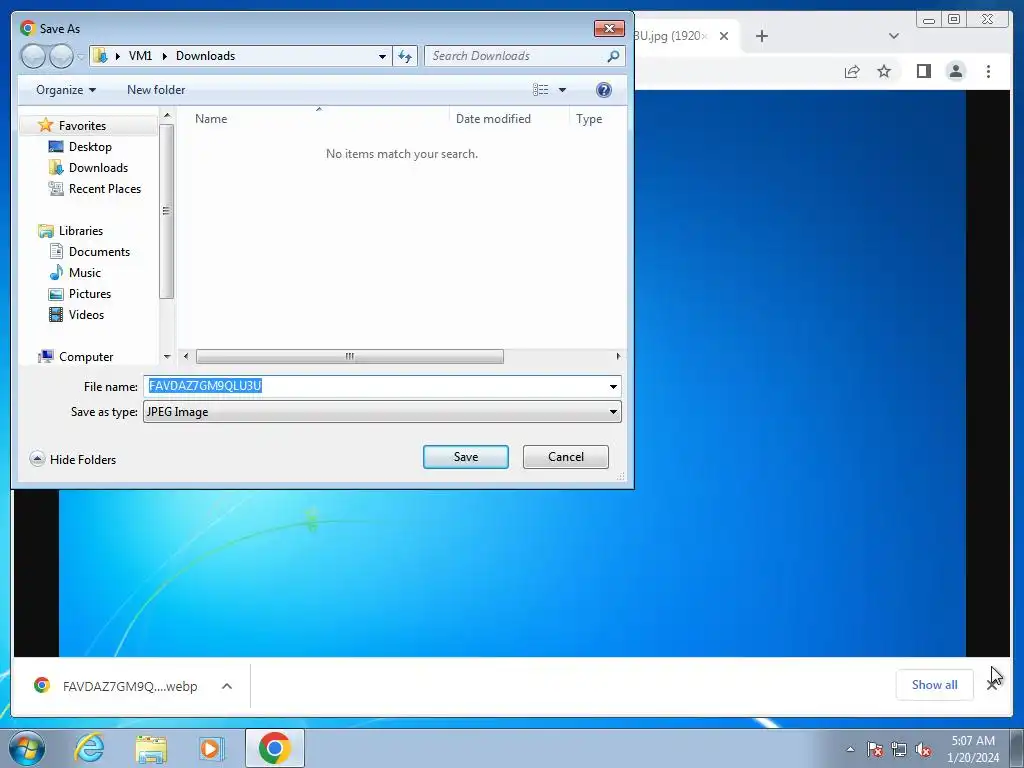The width and height of the screenshot is (1024, 768).
Task: Select Downloads under Favorites
Action: [98, 168]
